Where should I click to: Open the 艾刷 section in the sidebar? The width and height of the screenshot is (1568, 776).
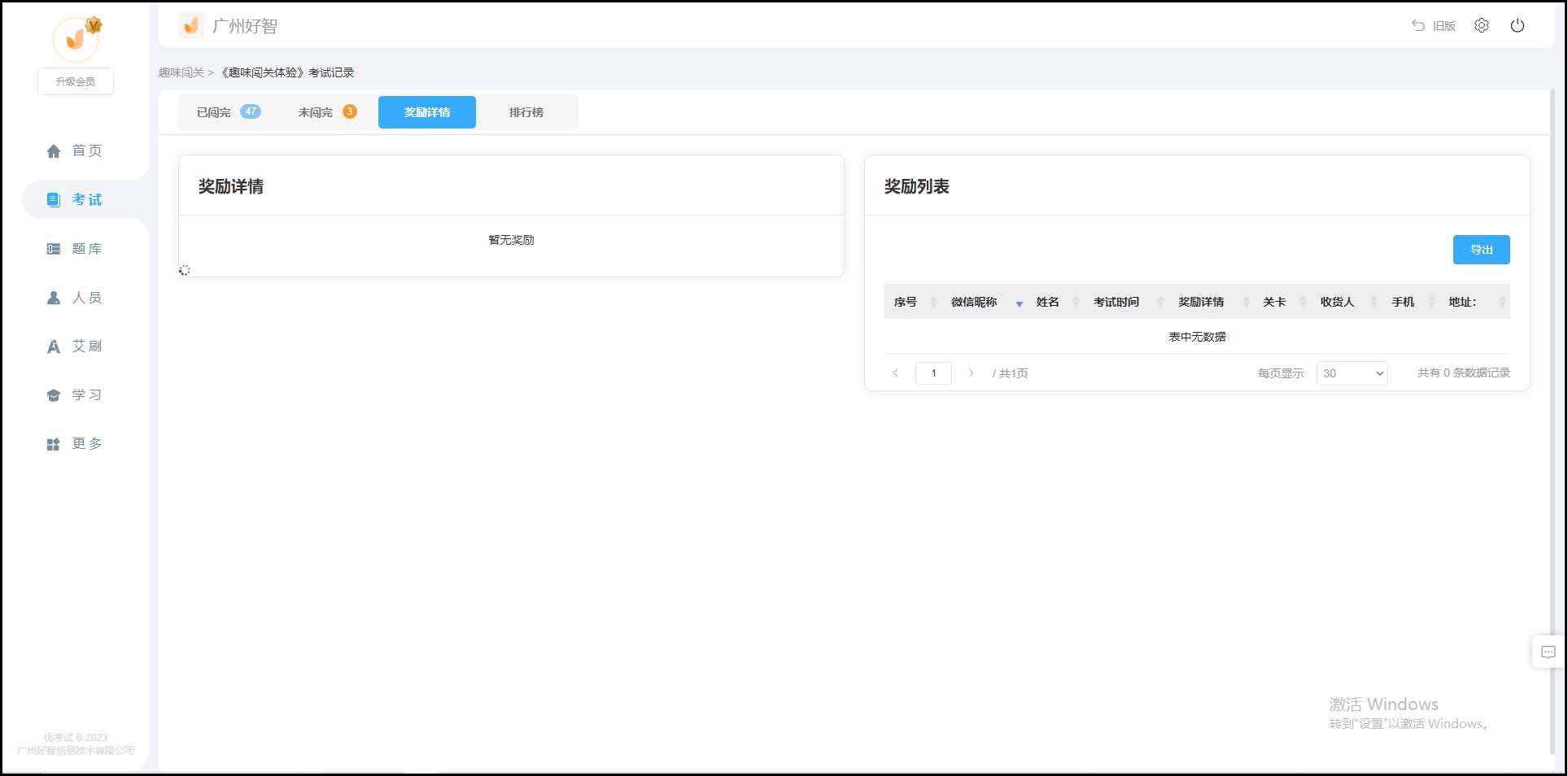pyautogui.click(x=85, y=346)
